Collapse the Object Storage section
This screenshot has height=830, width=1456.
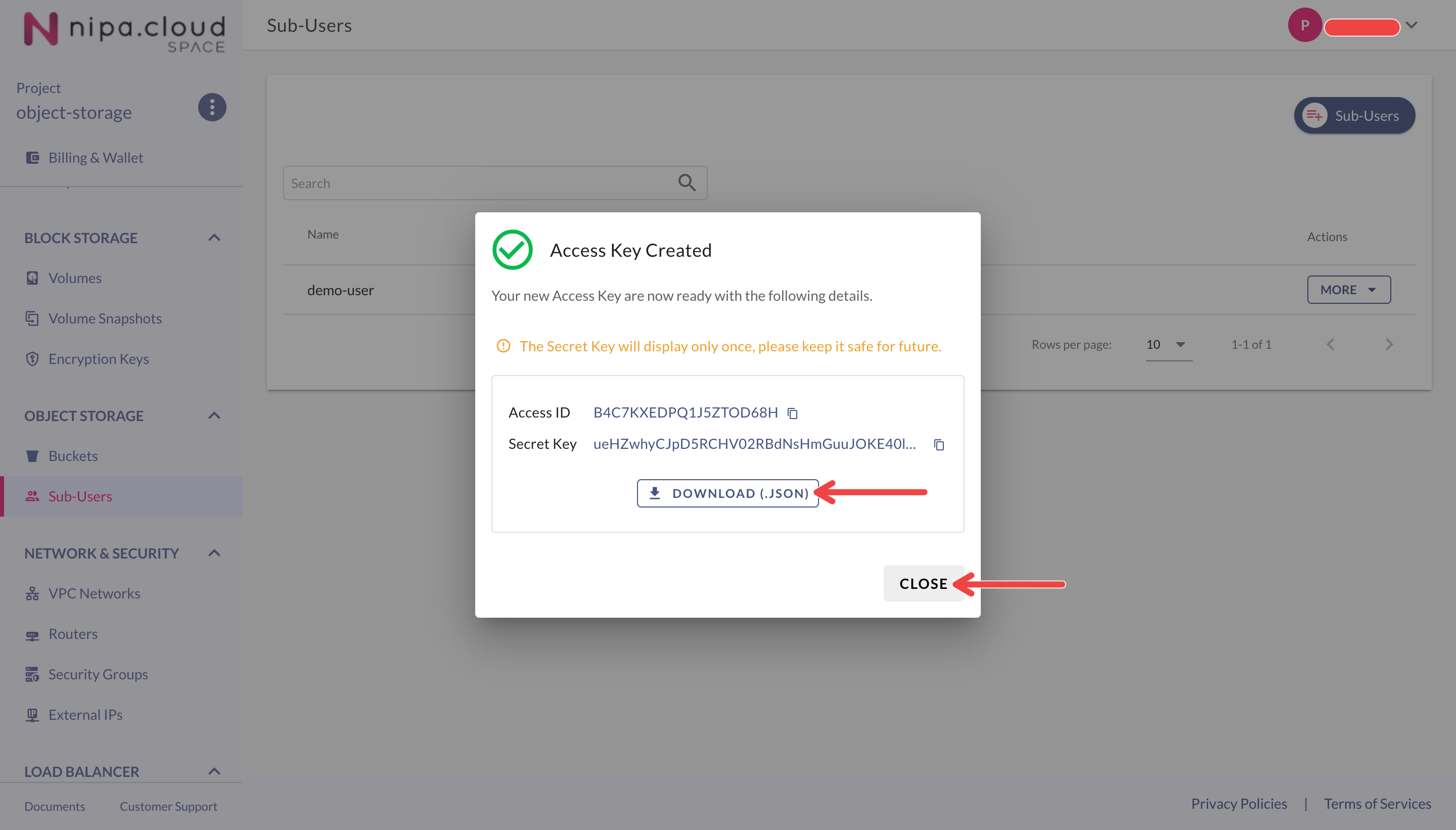point(214,416)
